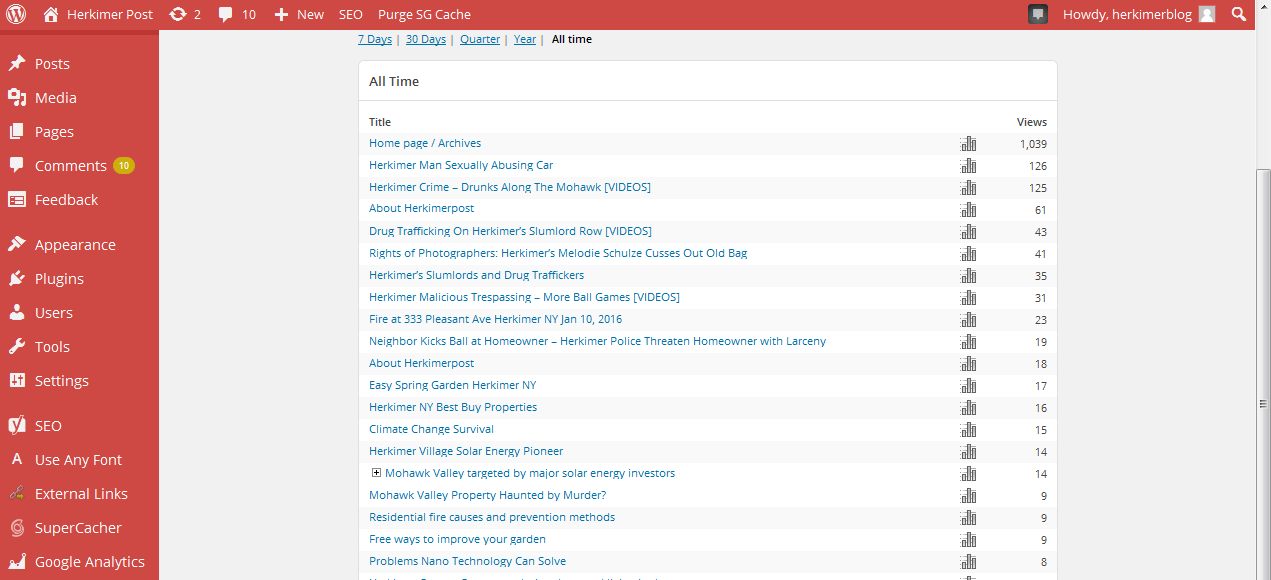Screen dimensions: 1271x580
Task: Open Free ways to improve your garden post
Action: [457, 539]
